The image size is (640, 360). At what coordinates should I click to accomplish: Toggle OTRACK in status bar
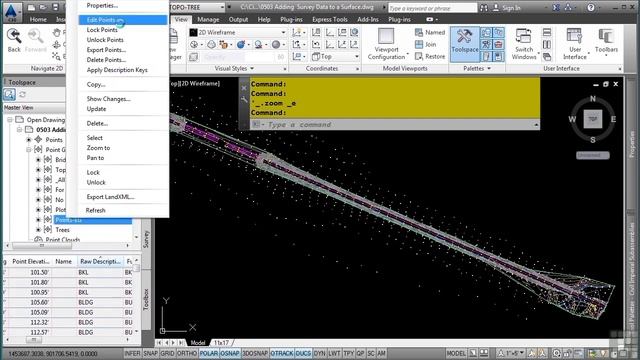click(282, 353)
